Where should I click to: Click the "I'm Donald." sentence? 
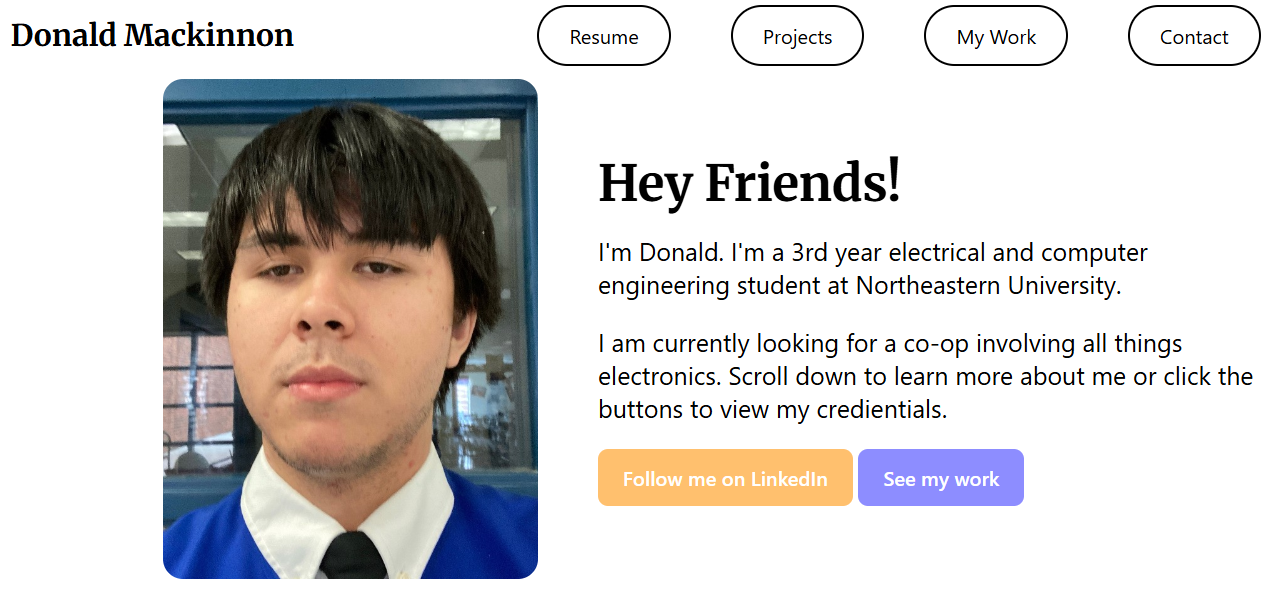660,253
